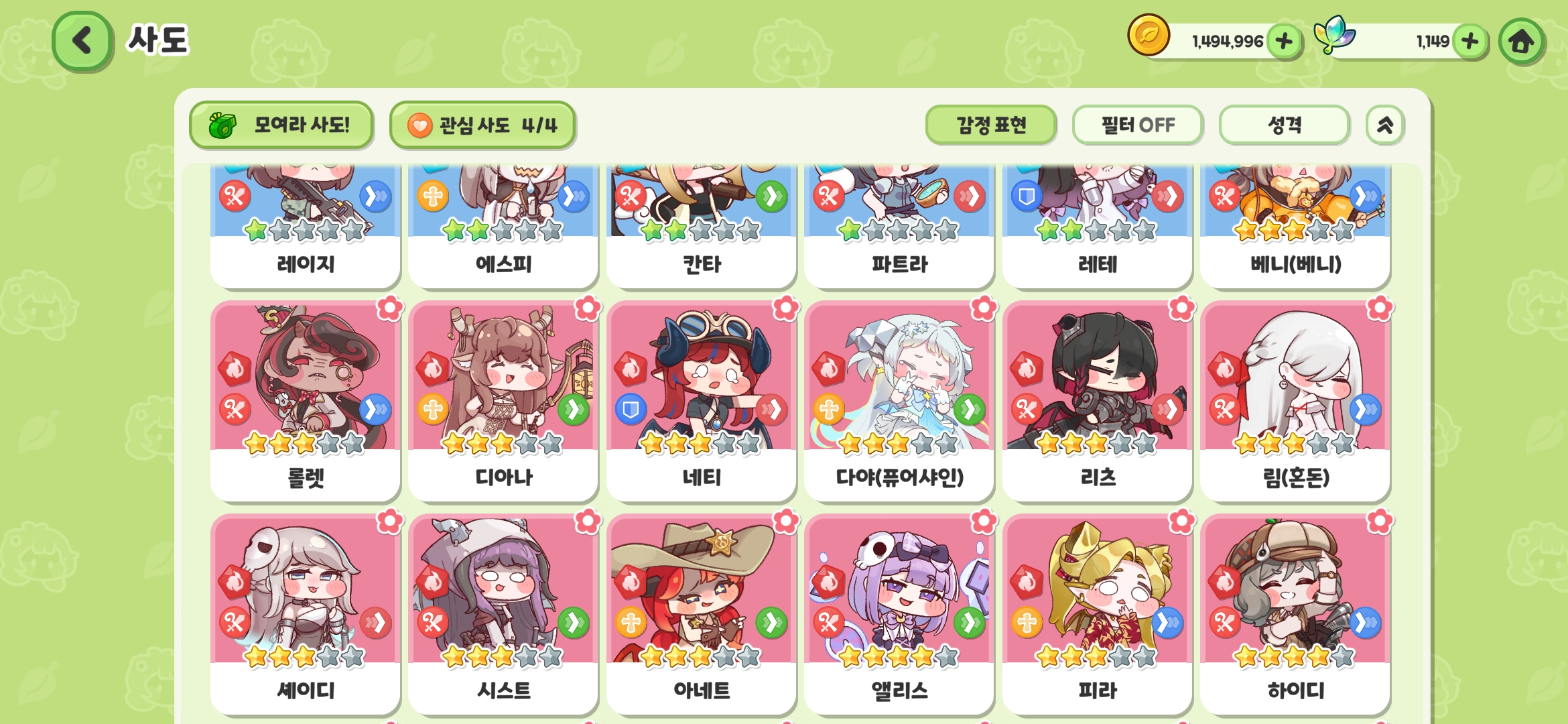Open 관심 사도 4/4 tab
Image resolution: width=1568 pixels, height=724 pixels.
point(482,125)
